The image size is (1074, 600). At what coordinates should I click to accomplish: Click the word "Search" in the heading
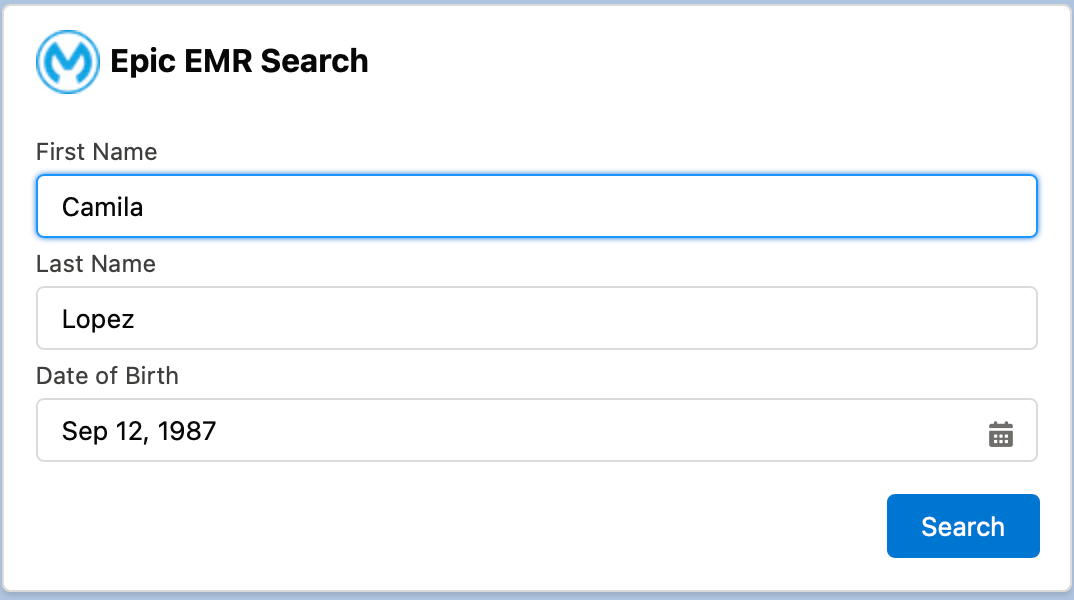coord(314,61)
